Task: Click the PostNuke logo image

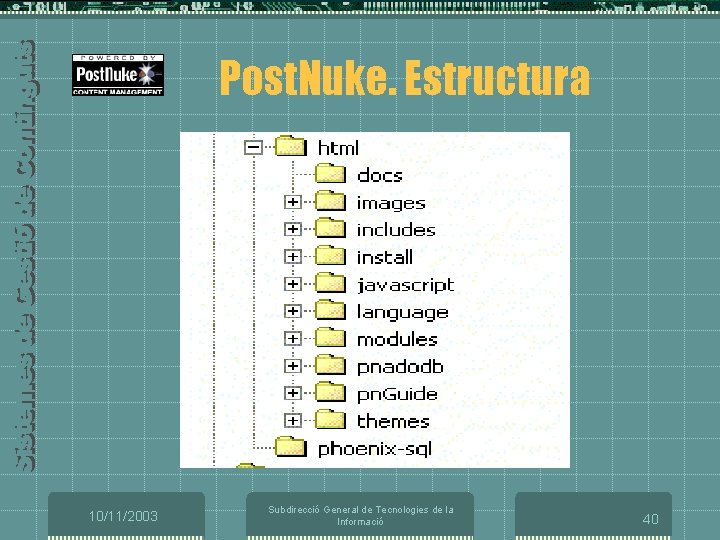Action: tap(118, 75)
